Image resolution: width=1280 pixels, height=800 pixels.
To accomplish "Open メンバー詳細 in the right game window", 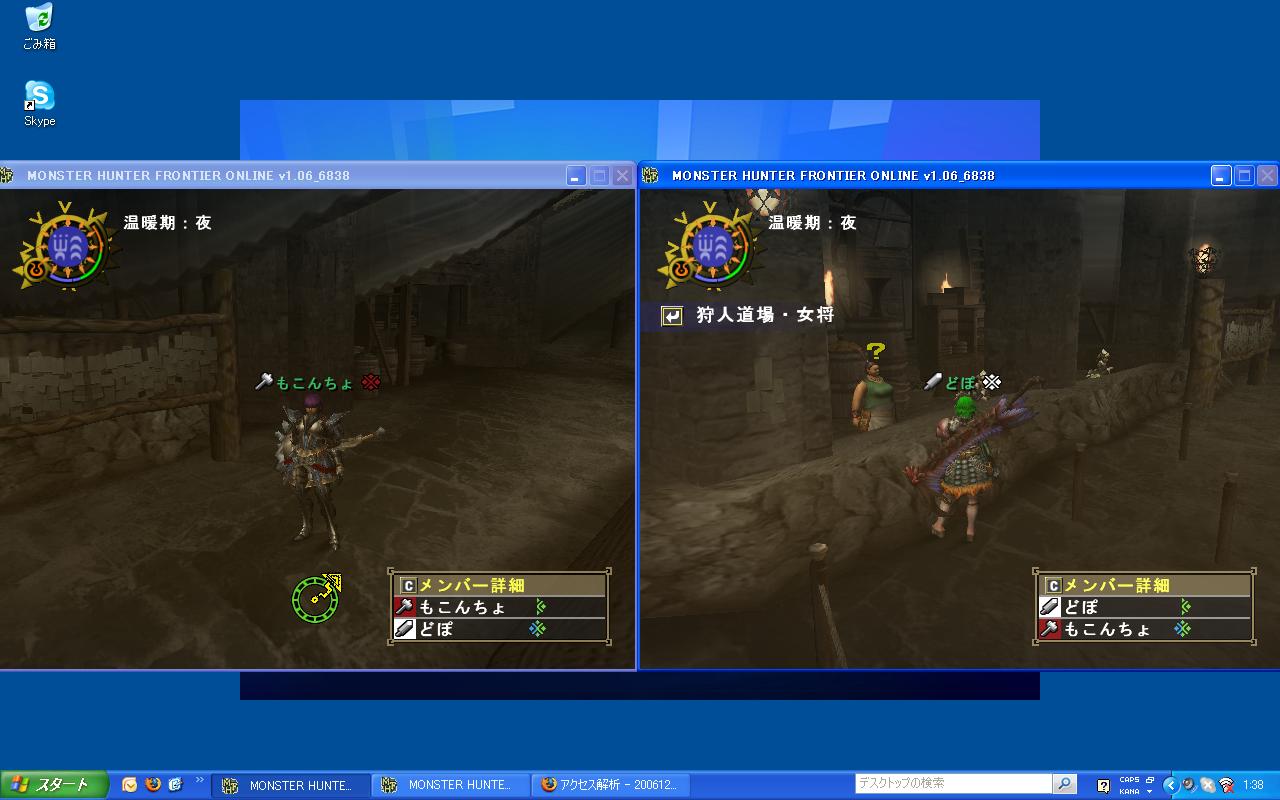I will coord(1146,585).
